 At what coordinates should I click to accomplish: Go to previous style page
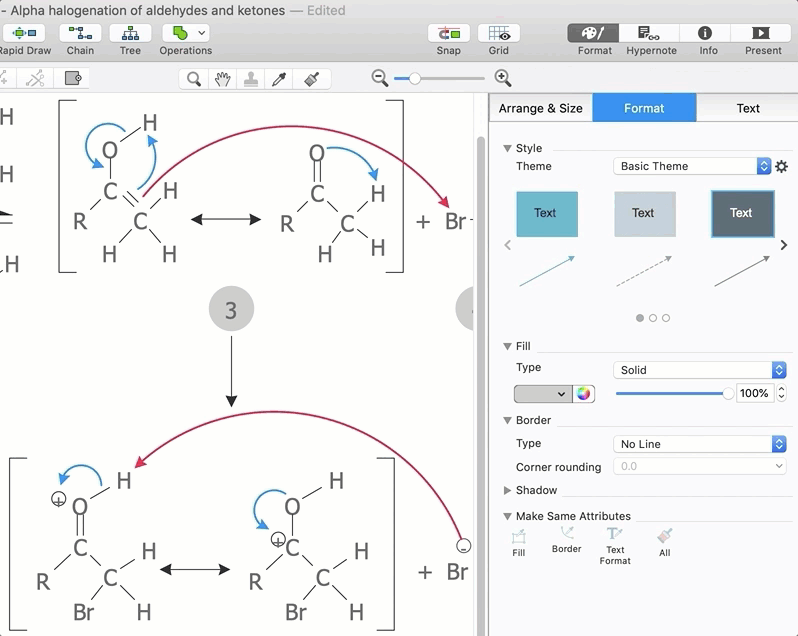tap(507, 245)
